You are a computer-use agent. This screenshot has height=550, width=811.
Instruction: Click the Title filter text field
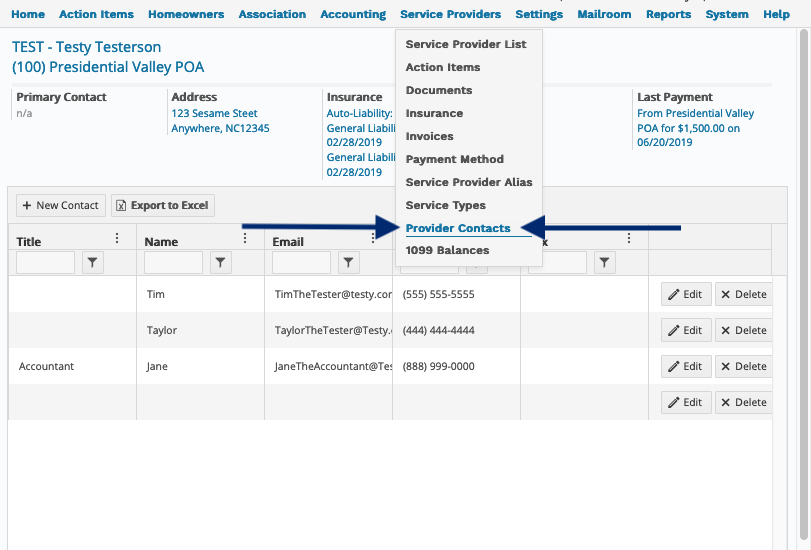pos(46,263)
